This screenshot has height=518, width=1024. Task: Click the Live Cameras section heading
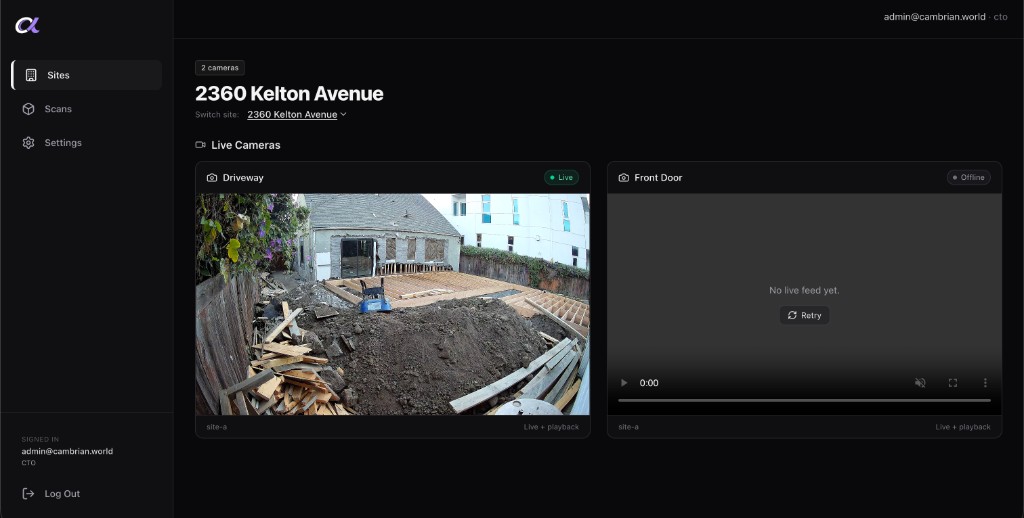(x=246, y=145)
